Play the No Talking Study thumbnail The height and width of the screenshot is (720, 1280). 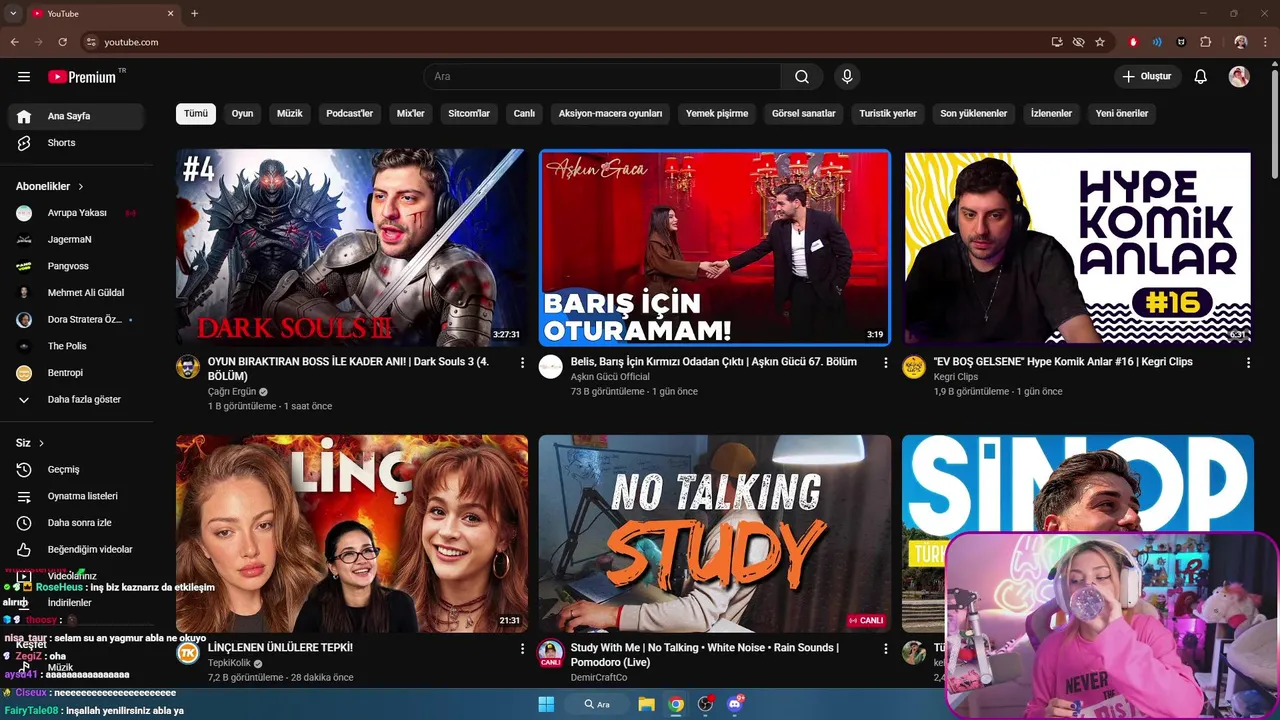(x=715, y=533)
